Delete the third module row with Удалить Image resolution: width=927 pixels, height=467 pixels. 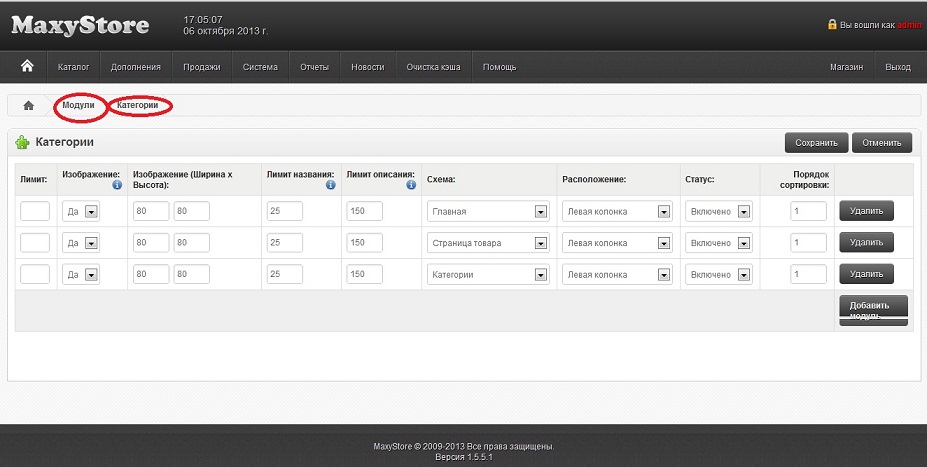click(865, 274)
